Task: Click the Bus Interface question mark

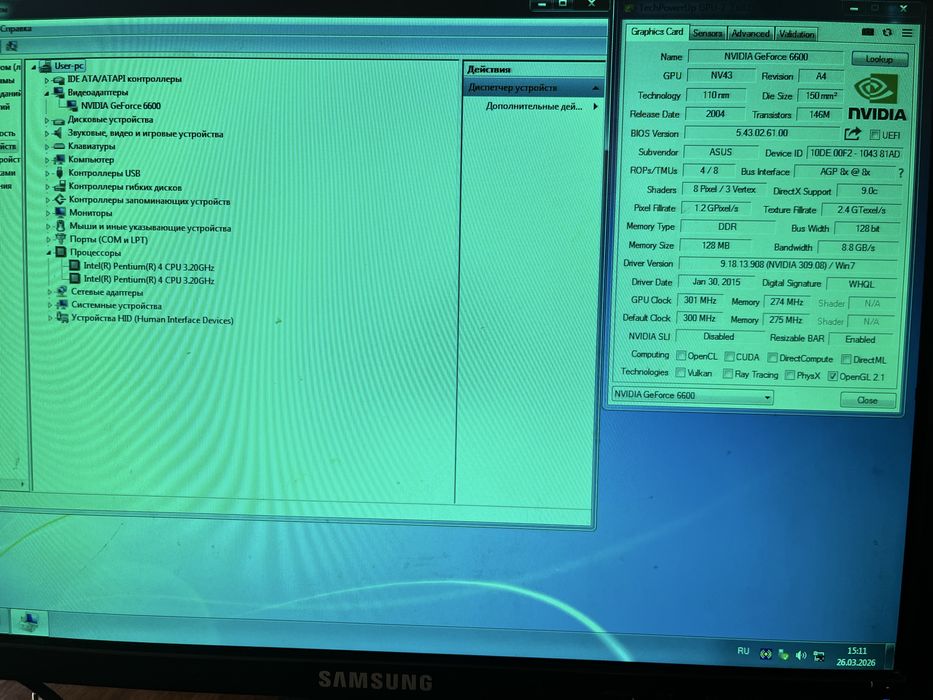Action: (900, 173)
